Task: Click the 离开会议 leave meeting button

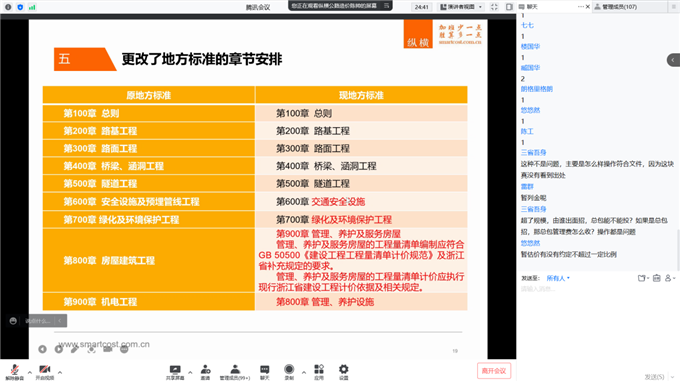Action: (x=494, y=371)
